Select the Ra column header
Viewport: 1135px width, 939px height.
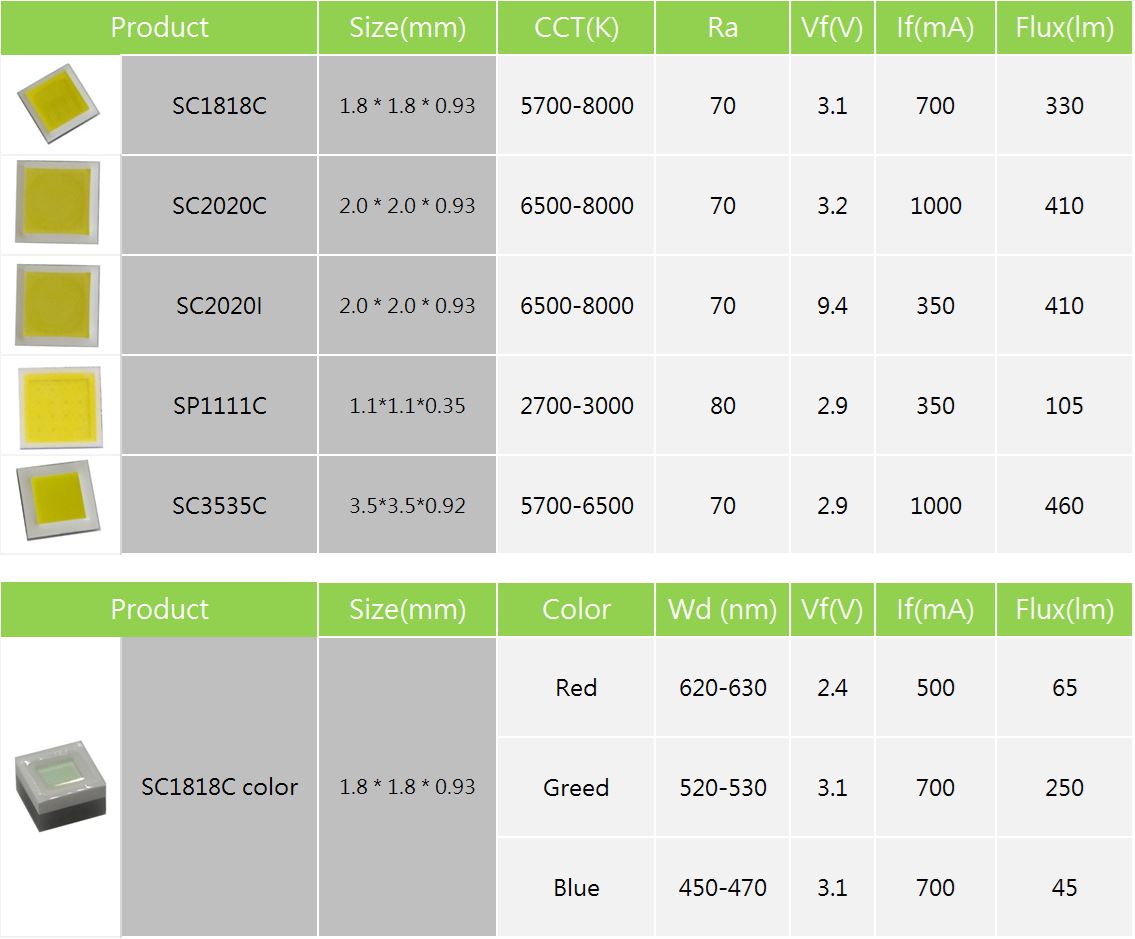tap(722, 28)
